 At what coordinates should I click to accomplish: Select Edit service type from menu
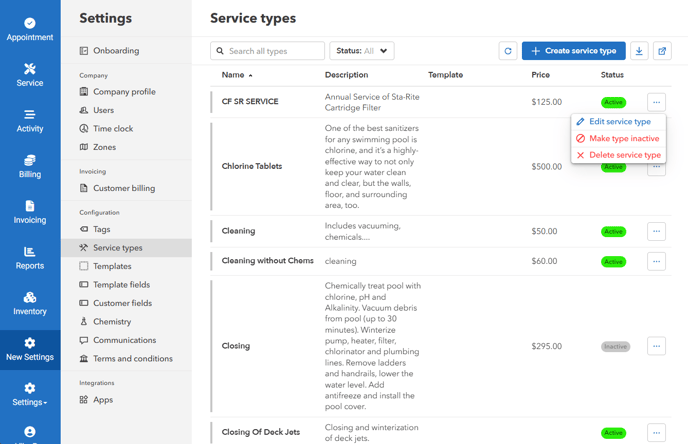click(619, 122)
